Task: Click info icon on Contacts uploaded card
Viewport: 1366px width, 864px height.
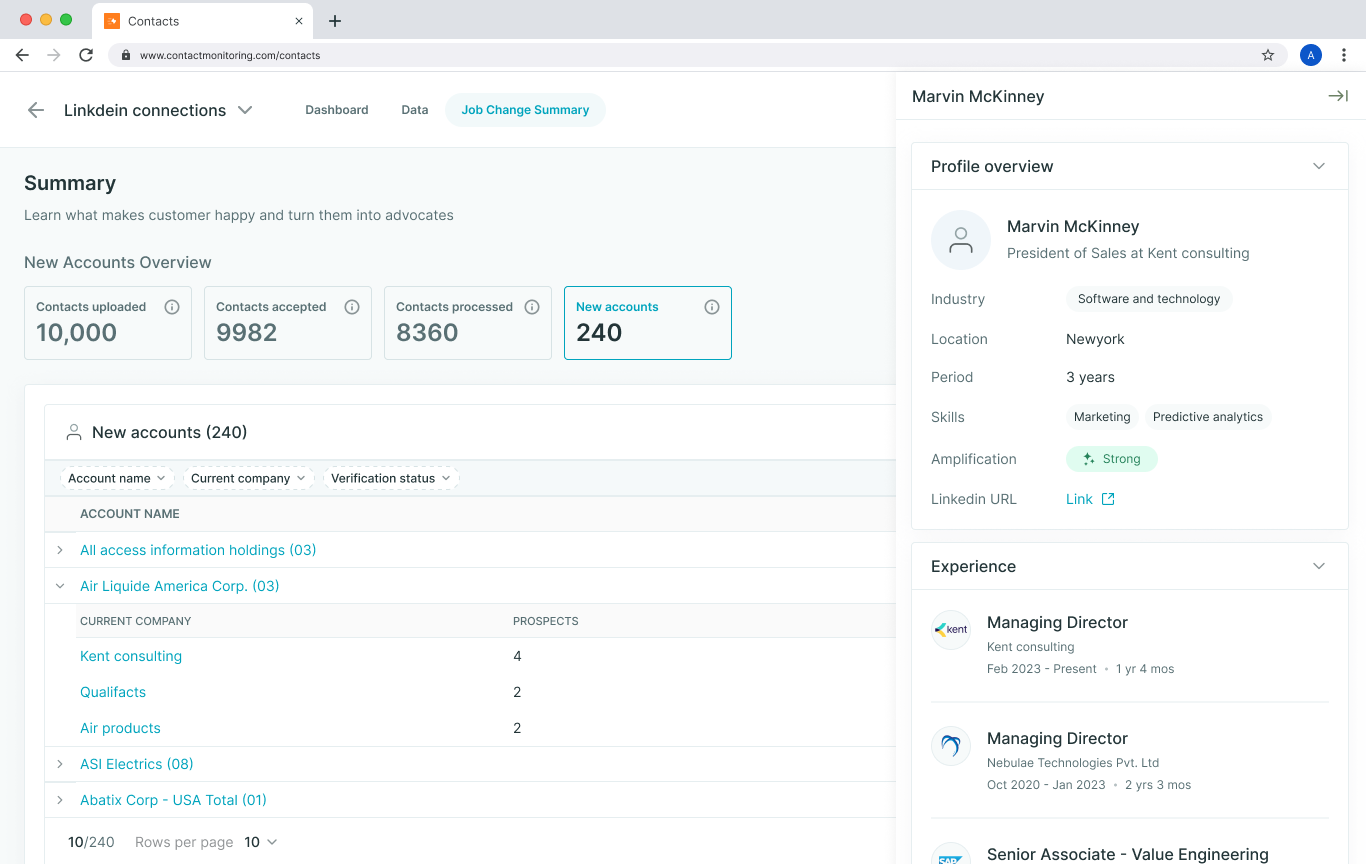Action: point(172,307)
